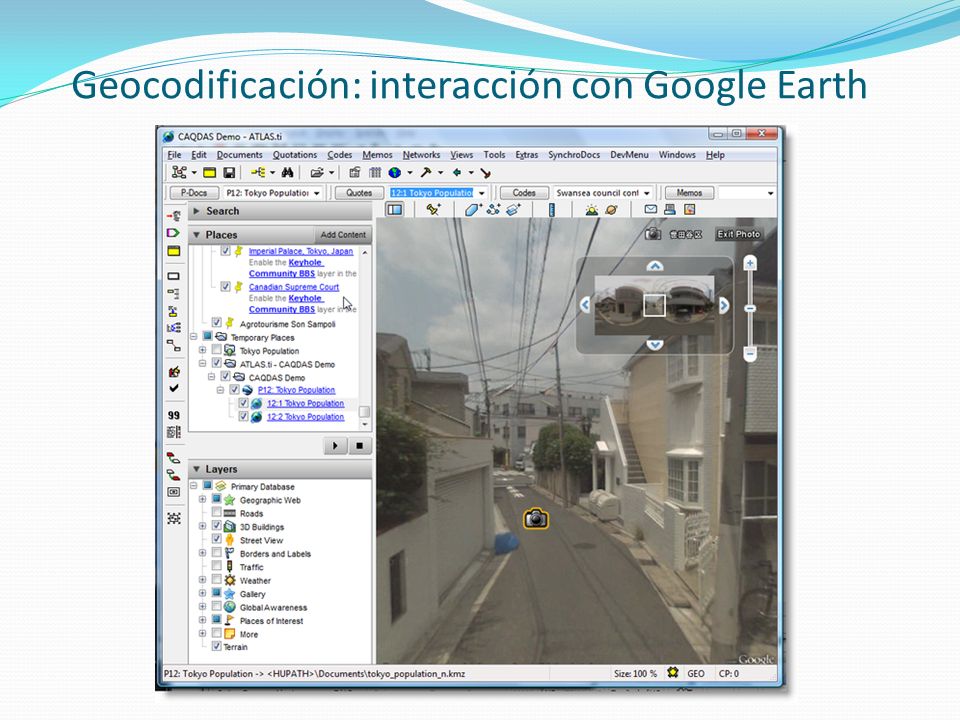Viewport: 960px width, 720px height.
Task: Click the open folder toolbar icon
Action: coord(317,173)
